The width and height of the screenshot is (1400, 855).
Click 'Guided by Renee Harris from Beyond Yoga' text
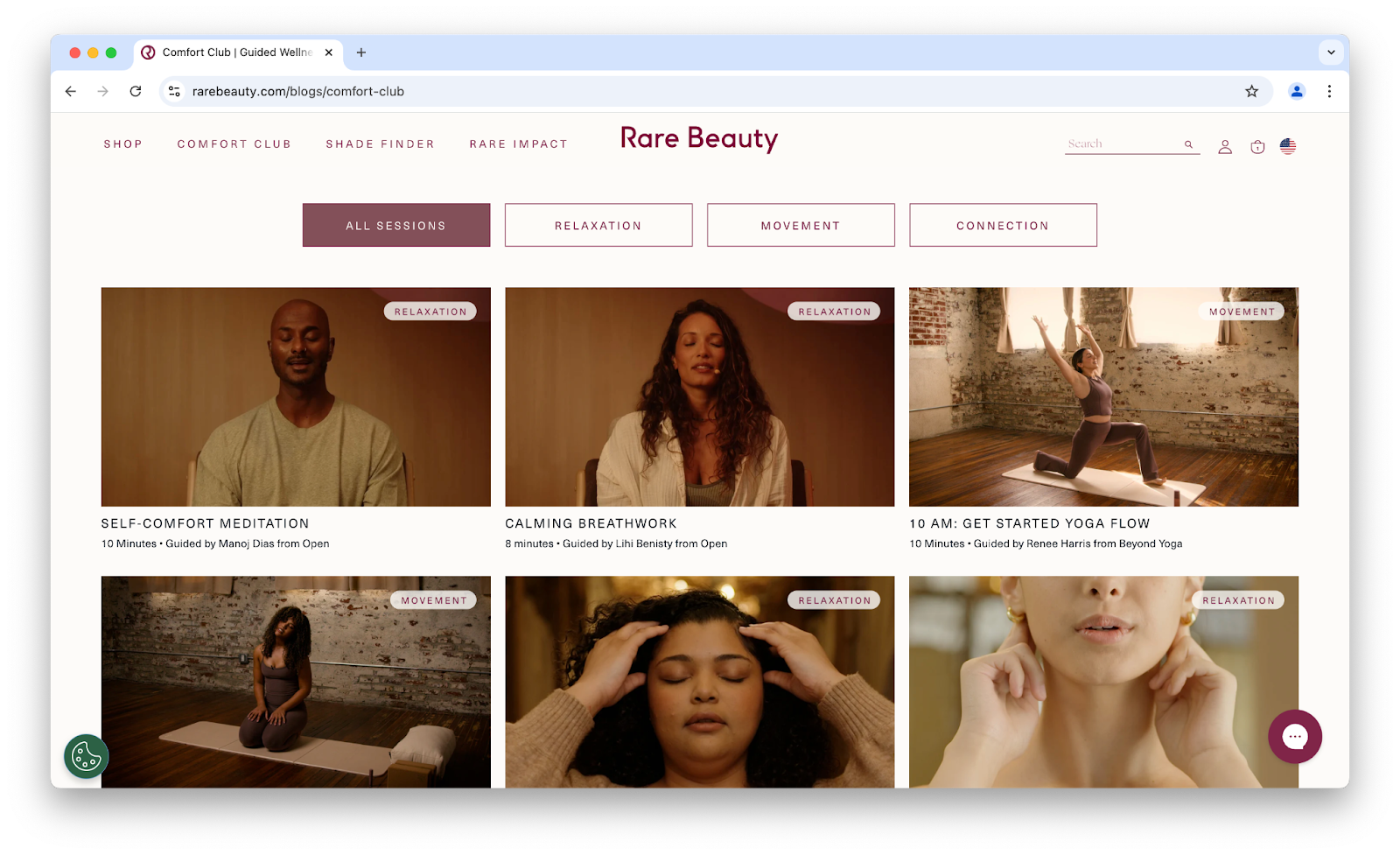(1078, 543)
